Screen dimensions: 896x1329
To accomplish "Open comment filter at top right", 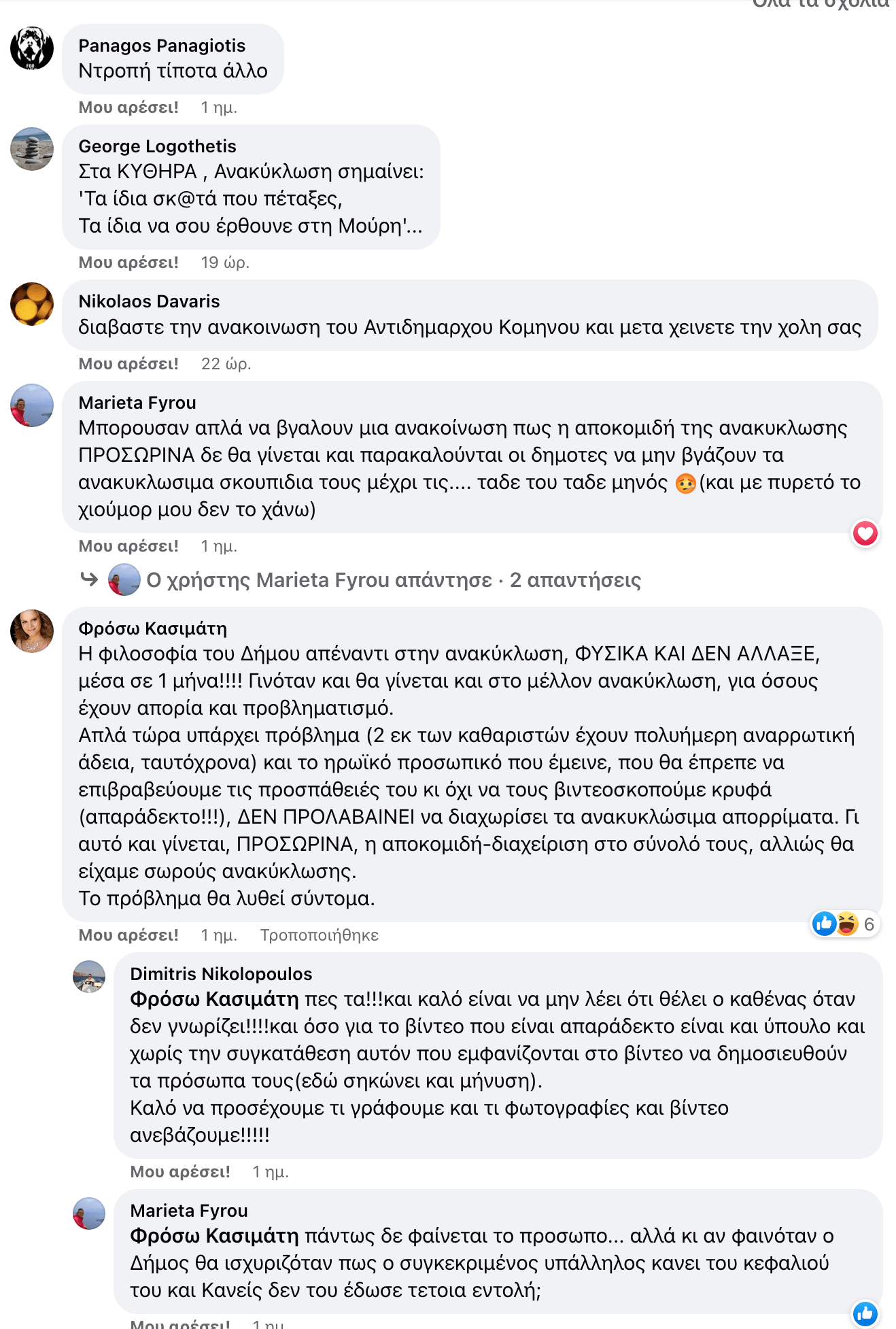I will coord(820,4).
